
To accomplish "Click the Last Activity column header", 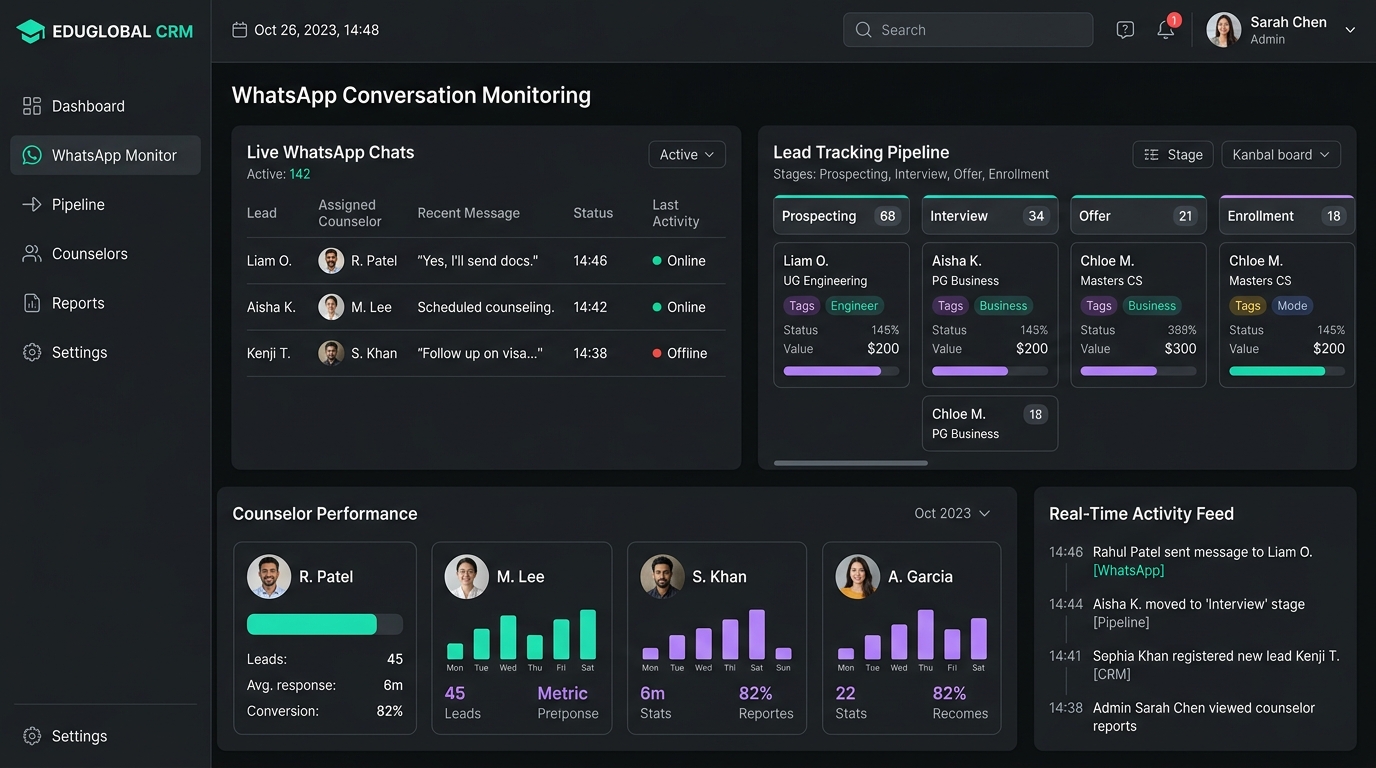I will click(x=676, y=213).
